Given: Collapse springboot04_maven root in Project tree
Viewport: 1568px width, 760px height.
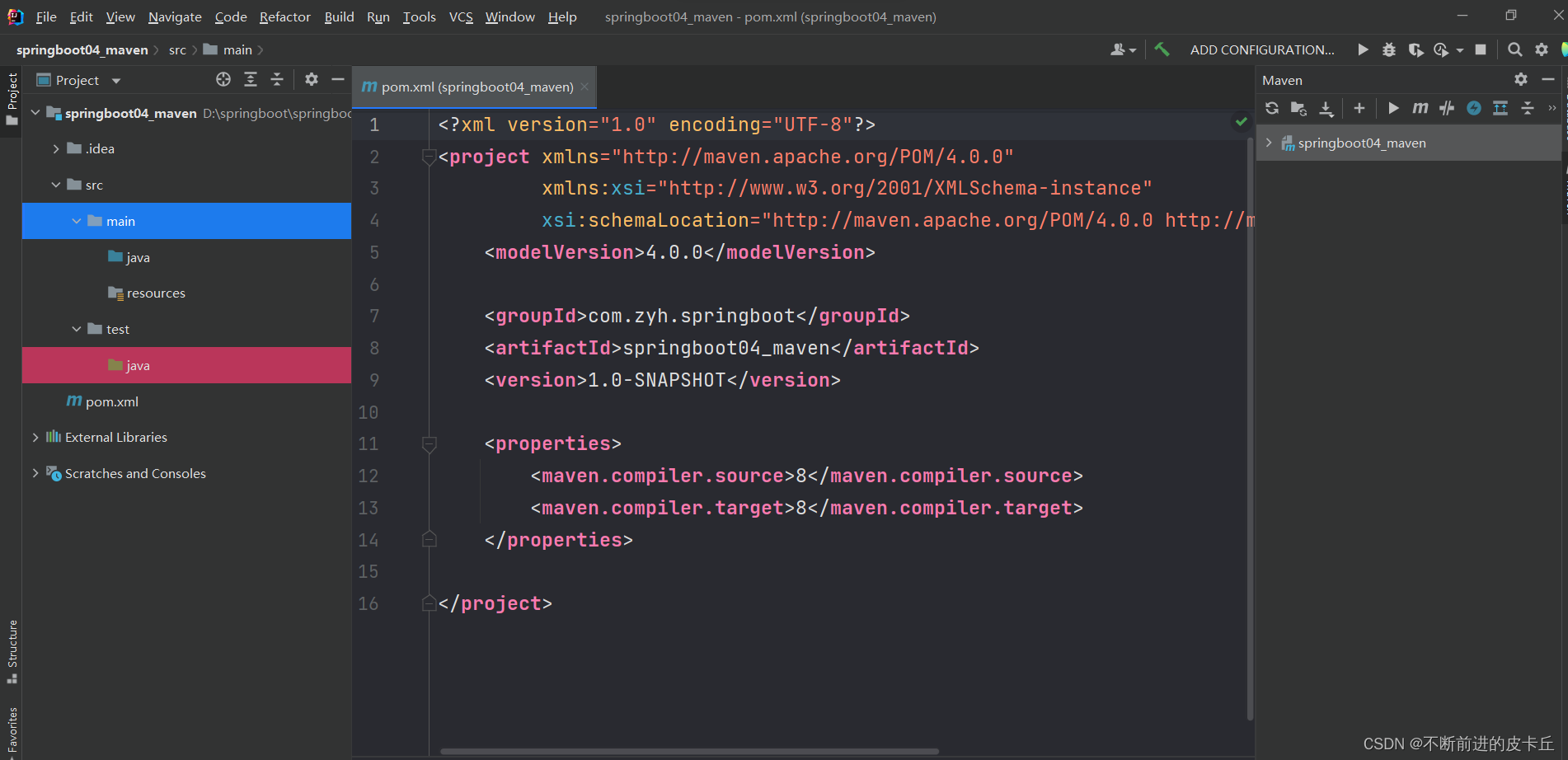Looking at the screenshot, I should [x=35, y=112].
